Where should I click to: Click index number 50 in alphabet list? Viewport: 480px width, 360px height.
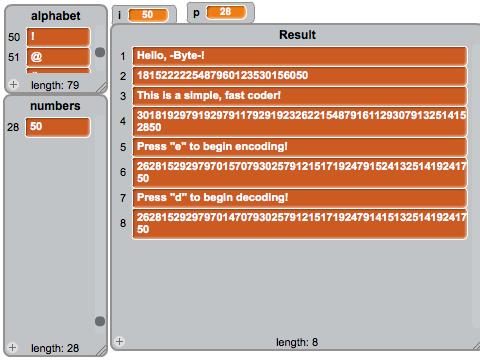[14, 37]
